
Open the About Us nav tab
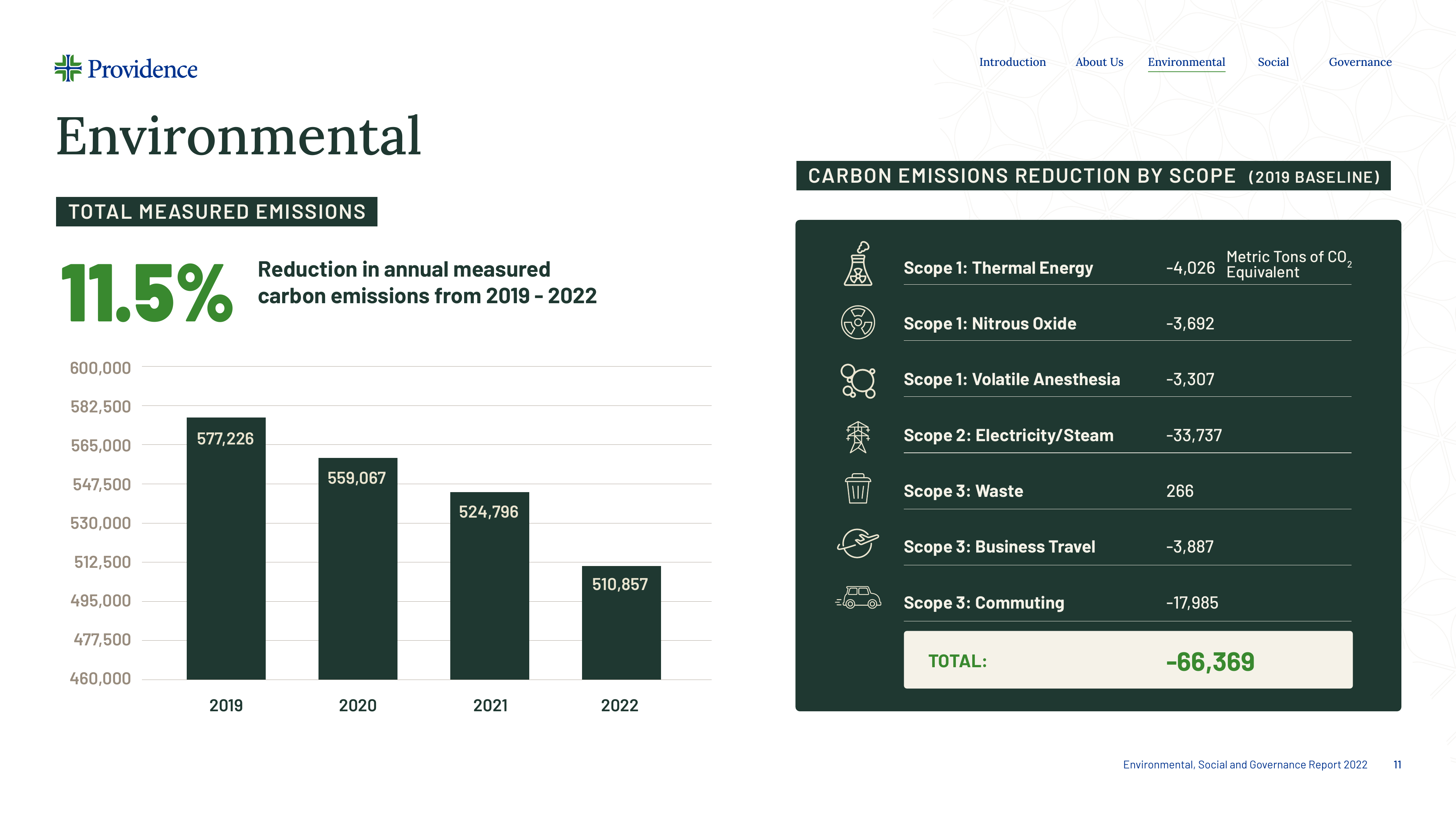(1099, 62)
